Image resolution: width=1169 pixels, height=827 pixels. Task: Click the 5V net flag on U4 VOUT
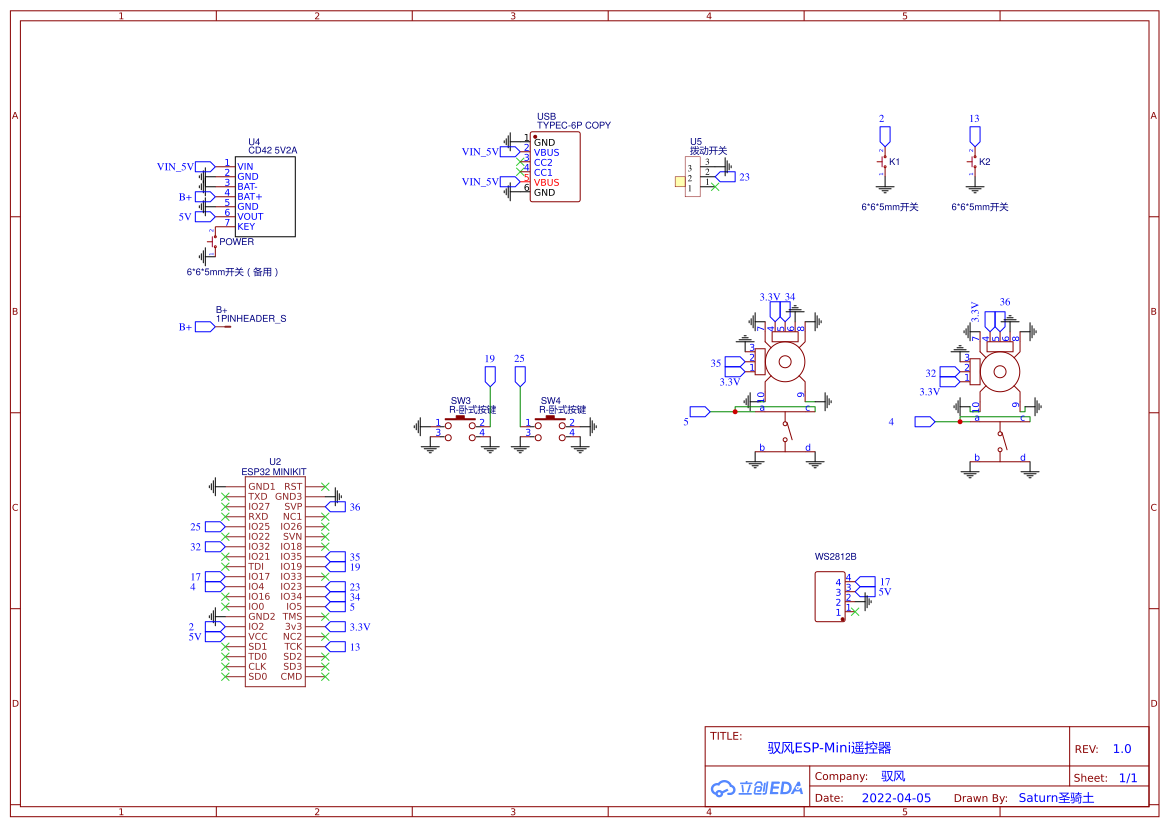[200, 215]
